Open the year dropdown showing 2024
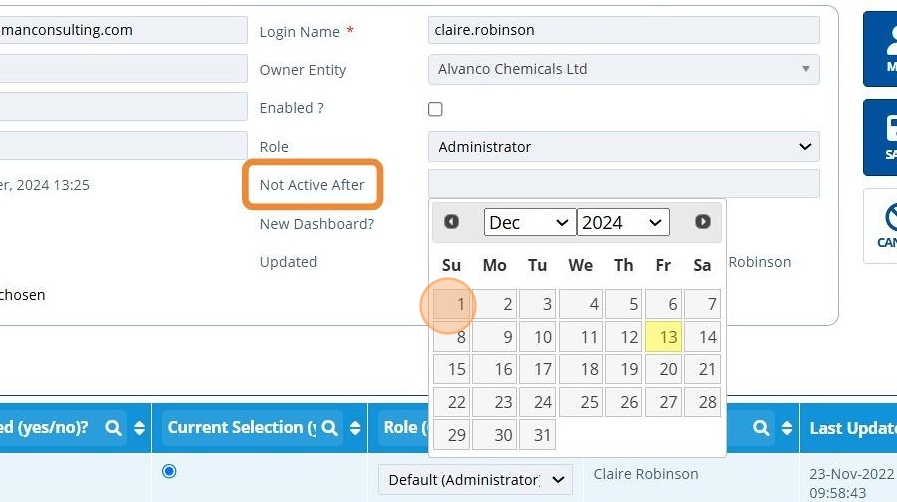The image size is (897, 502). click(x=623, y=222)
